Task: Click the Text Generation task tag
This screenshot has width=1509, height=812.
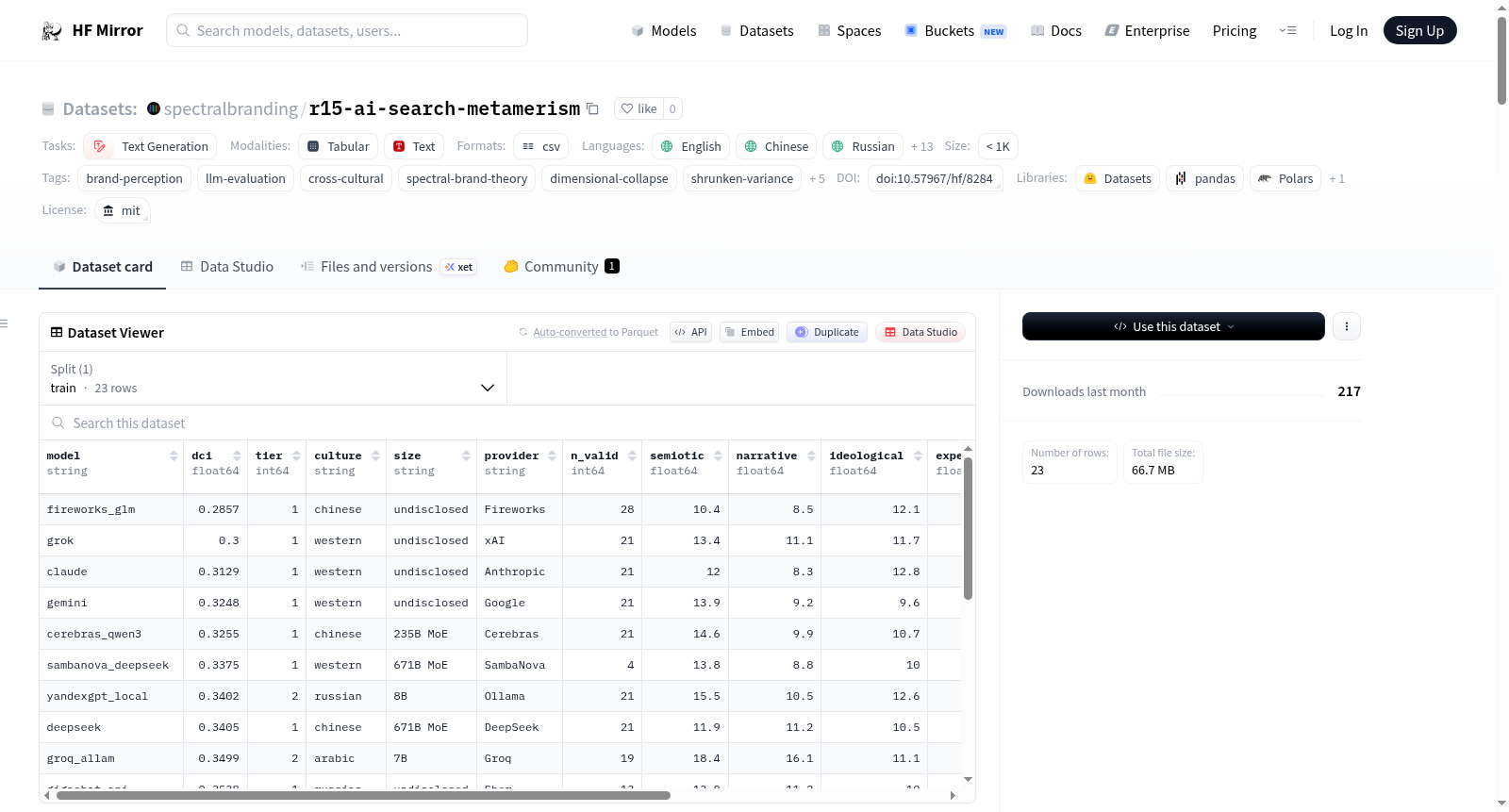Action: (x=150, y=146)
